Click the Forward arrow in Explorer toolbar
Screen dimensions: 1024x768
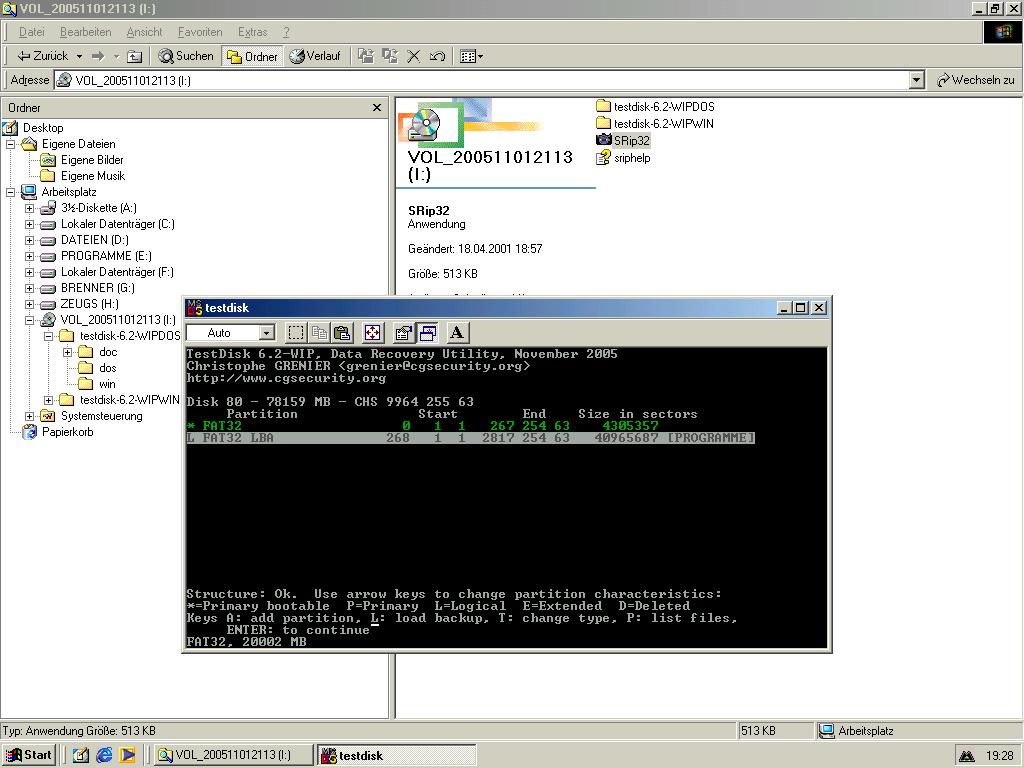pos(98,56)
